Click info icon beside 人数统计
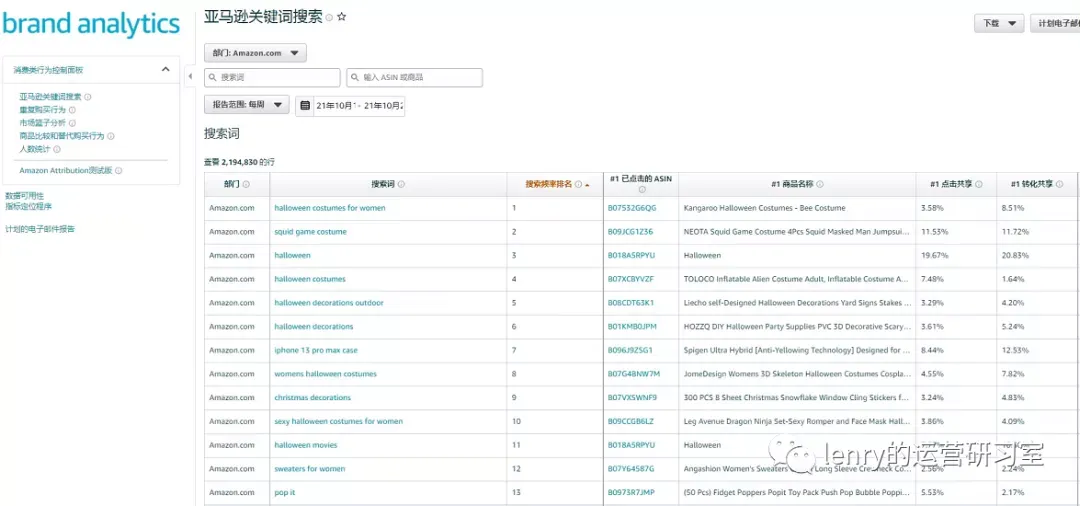Screen dimensions: 1080x506 click(57, 149)
